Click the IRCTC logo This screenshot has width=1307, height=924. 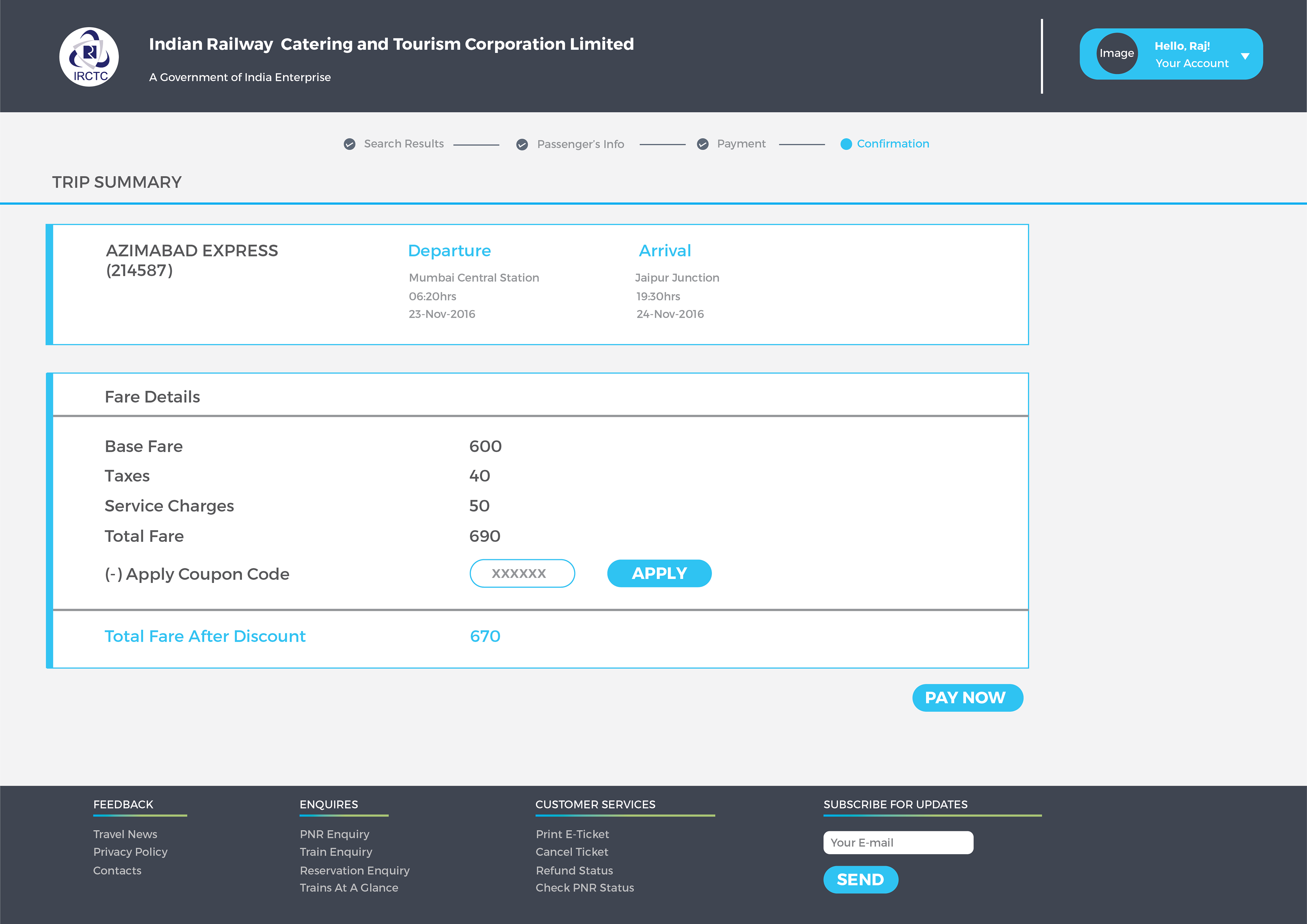90,57
